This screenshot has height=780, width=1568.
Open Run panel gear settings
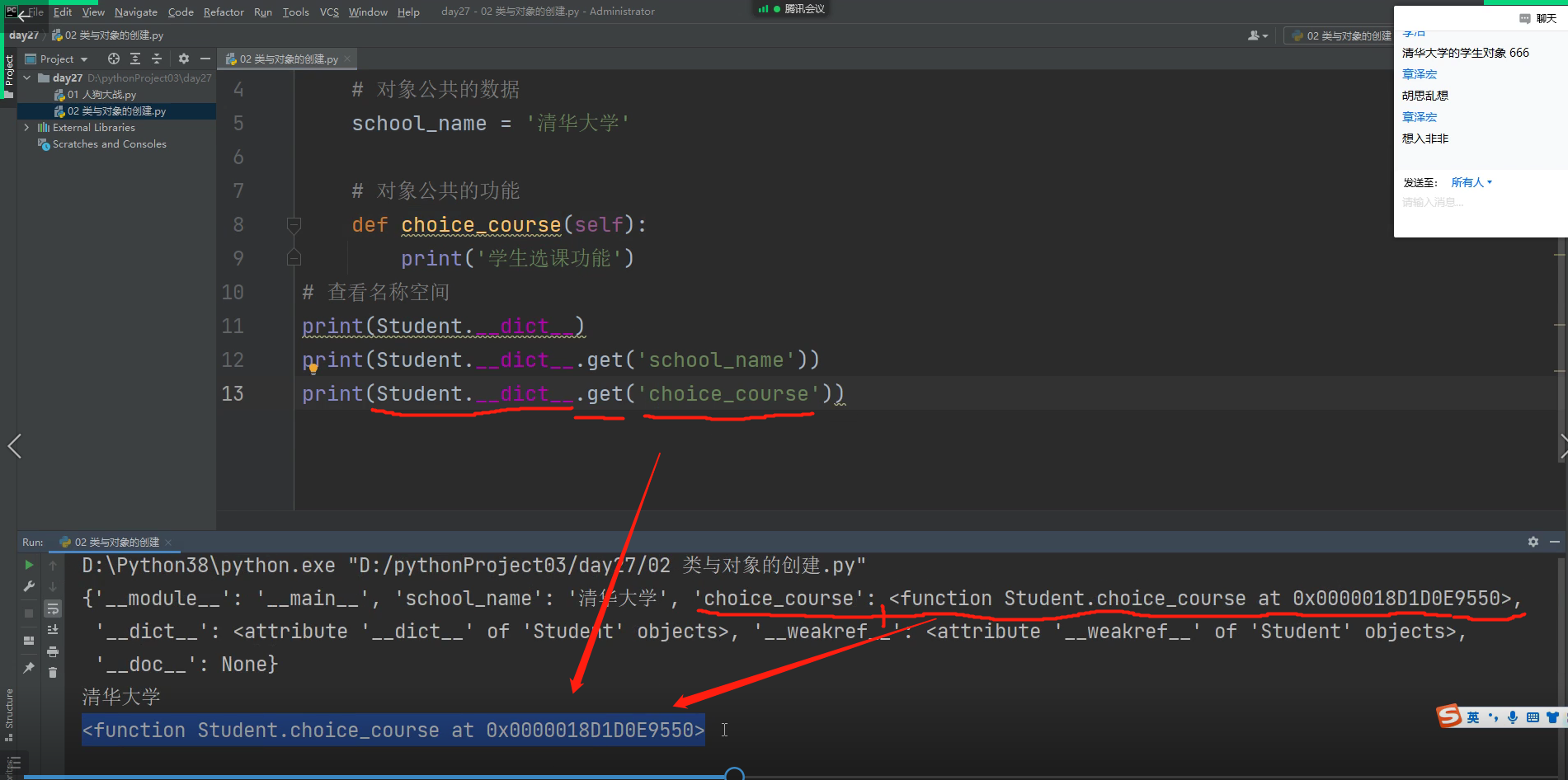(1533, 542)
